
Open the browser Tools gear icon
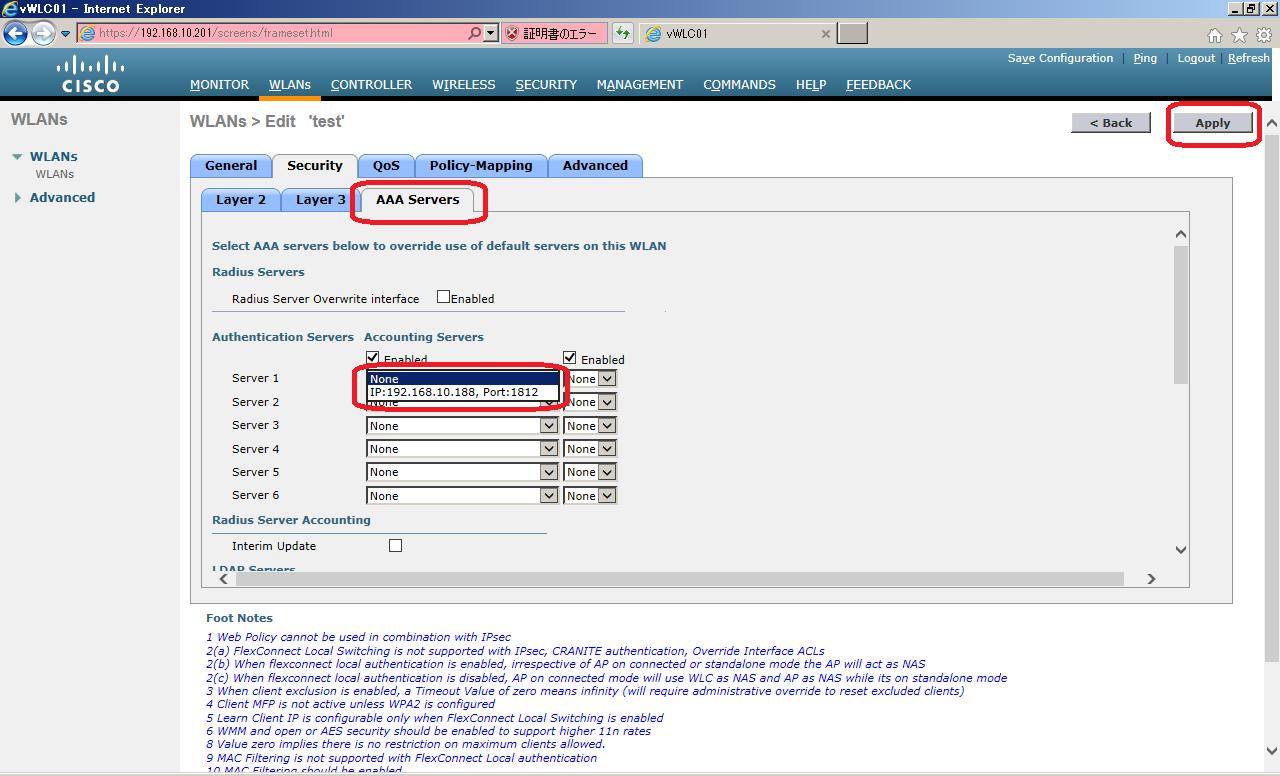coord(1264,35)
